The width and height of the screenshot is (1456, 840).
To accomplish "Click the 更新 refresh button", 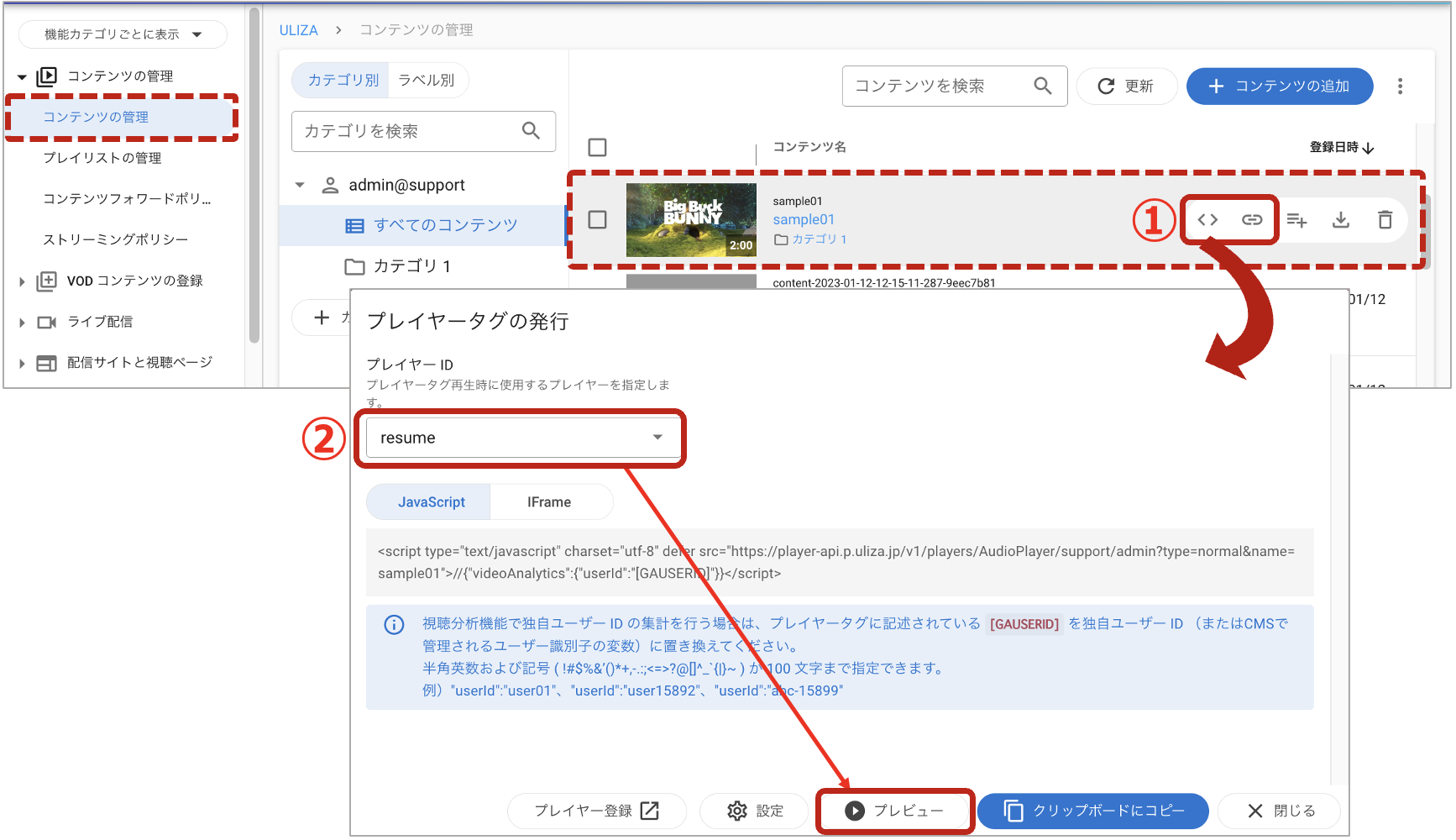I will point(1126,87).
